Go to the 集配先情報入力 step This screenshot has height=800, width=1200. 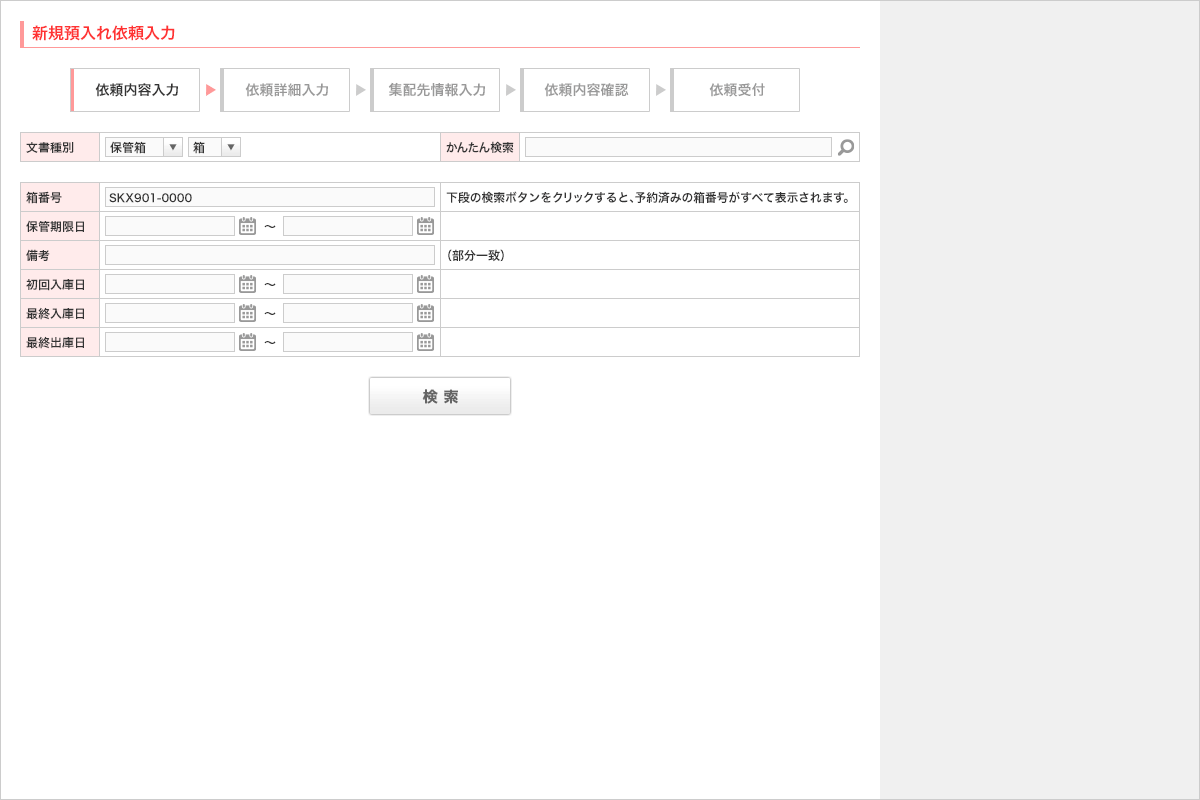(x=436, y=90)
